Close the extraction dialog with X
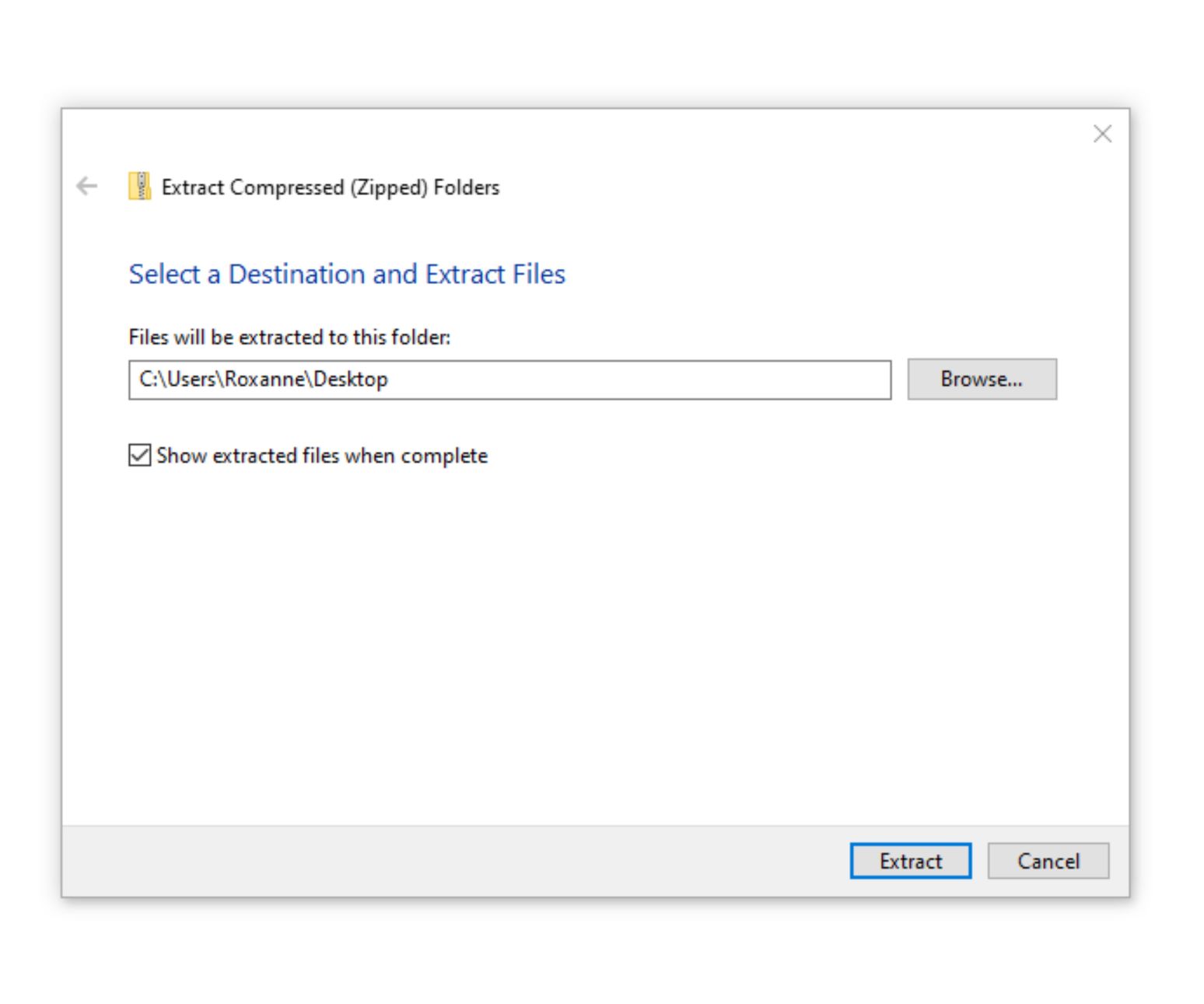 tap(1102, 134)
